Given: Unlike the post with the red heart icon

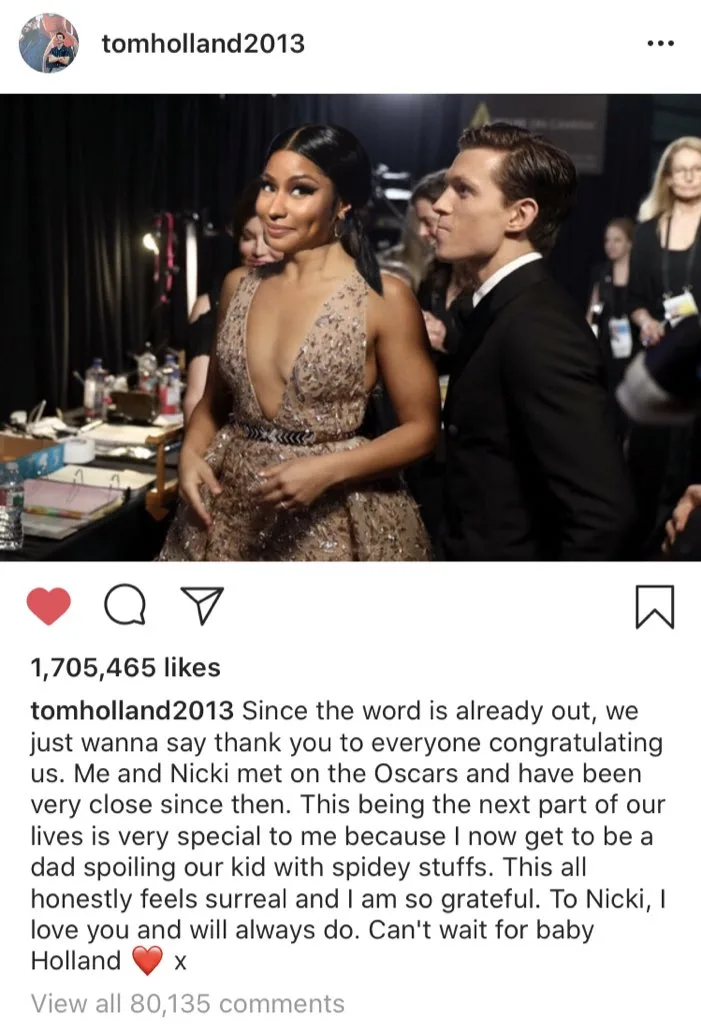Looking at the screenshot, I should pyautogui.click(x=48, y=605).
